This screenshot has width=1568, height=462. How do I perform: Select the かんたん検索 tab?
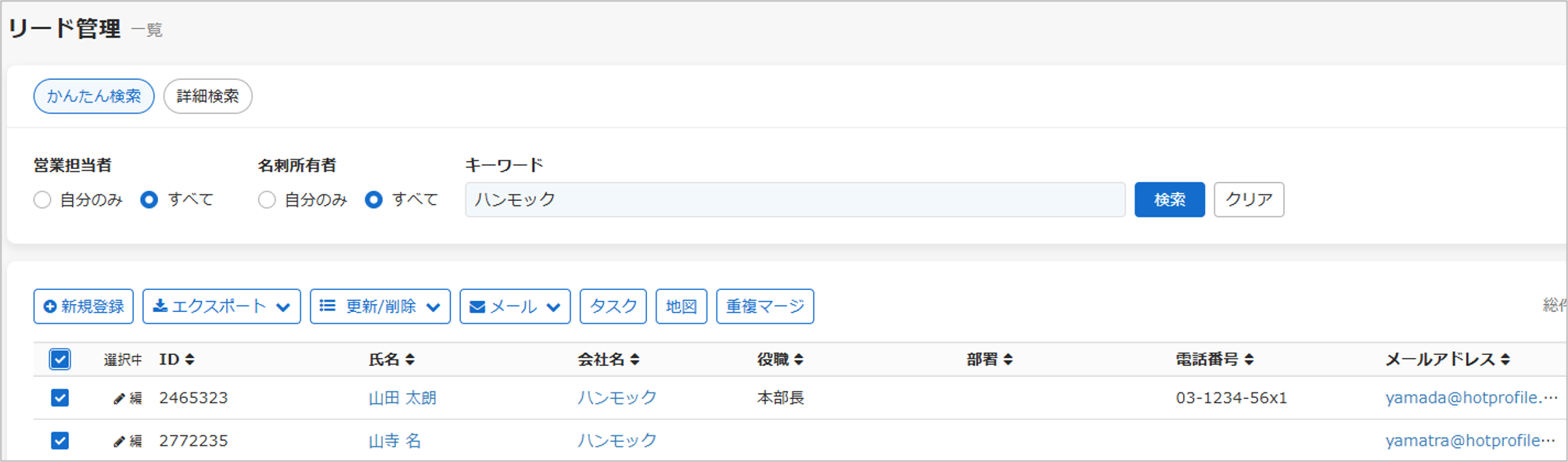(94, 96)
